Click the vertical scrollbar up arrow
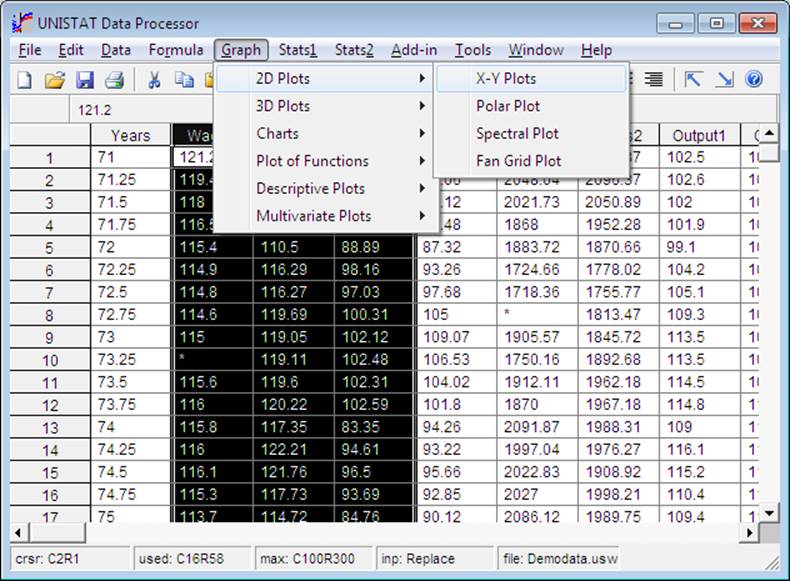790x581 pixels. [769, 134]
